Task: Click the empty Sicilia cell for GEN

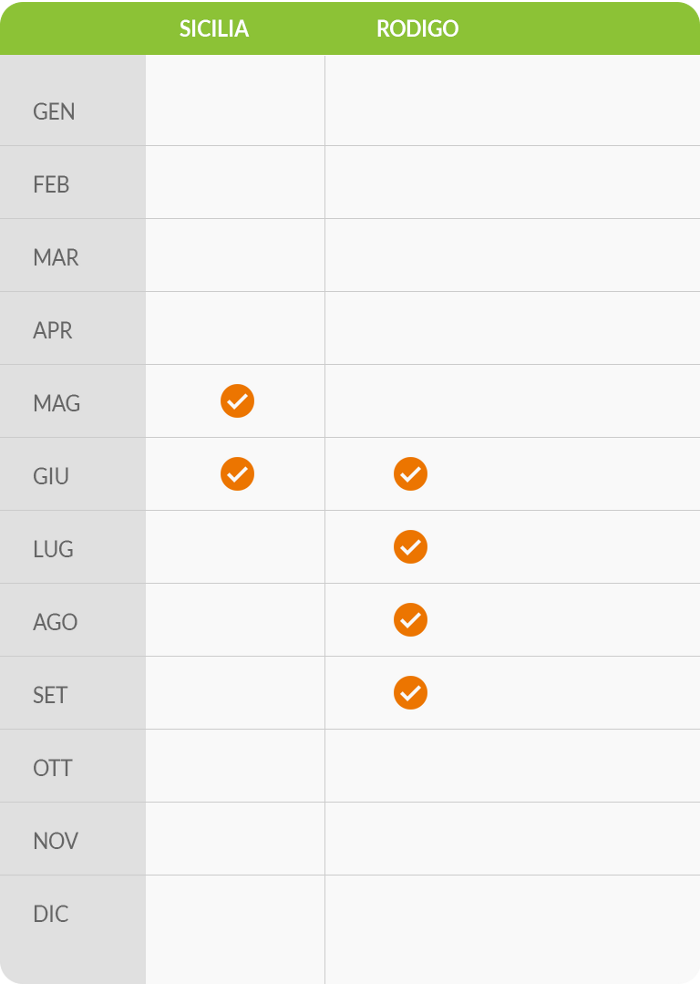Action: pyautogui.click(x=235, y=101)
